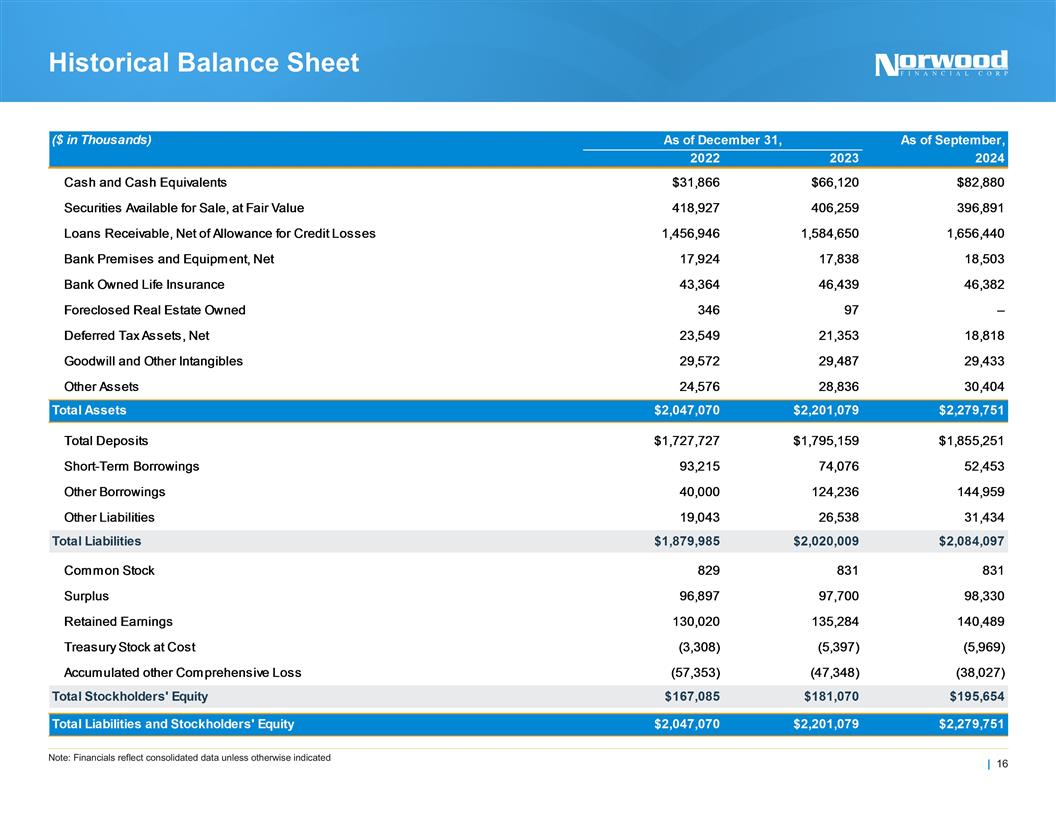1056x816 pixels.
Task: Click the Treasury Stock at Cost label
Action: [129, 647]
